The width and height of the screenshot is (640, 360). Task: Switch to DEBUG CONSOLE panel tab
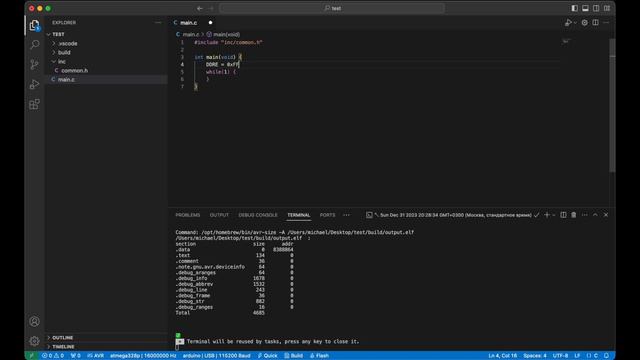[258, 215]
